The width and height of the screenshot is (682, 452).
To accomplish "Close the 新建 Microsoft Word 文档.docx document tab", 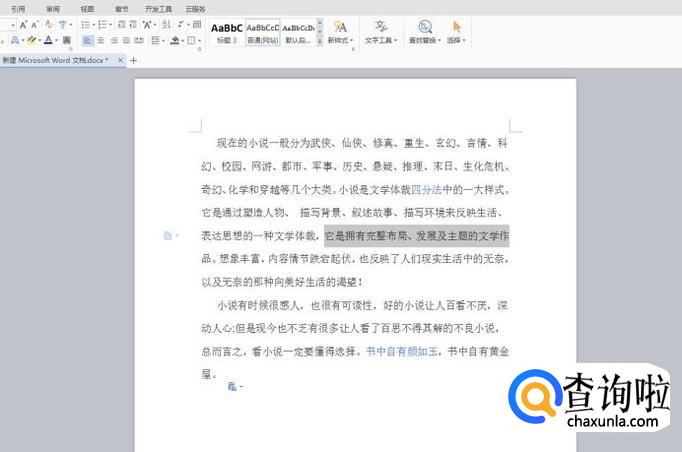I will pyautogui.click(x=120, y=60).
